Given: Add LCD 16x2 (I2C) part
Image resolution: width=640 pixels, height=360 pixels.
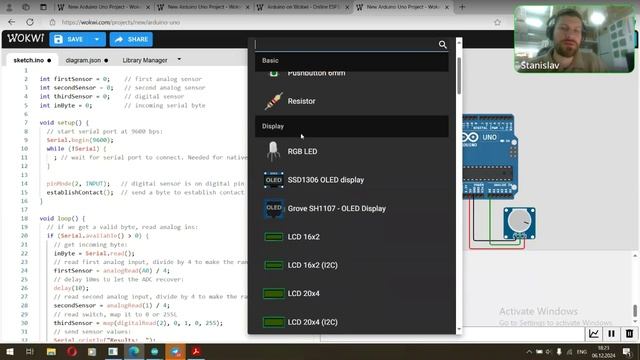Looking at the screenshot, I should tap(351, 265).
